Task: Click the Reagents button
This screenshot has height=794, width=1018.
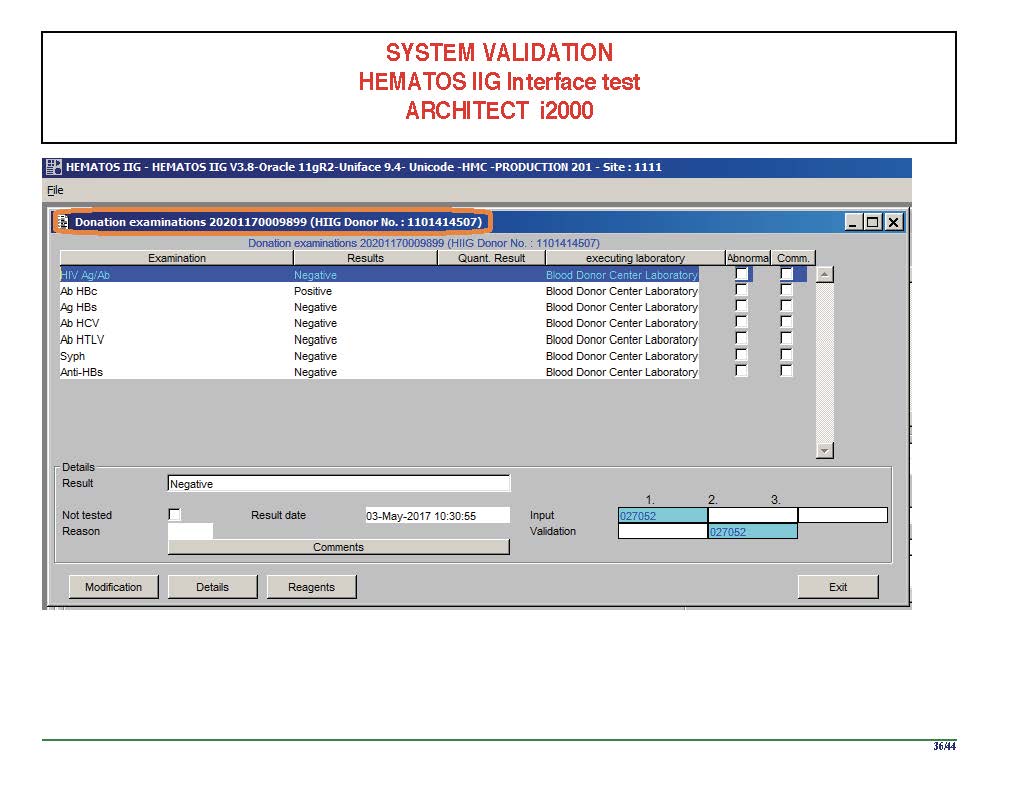Action: click(311, 587)
